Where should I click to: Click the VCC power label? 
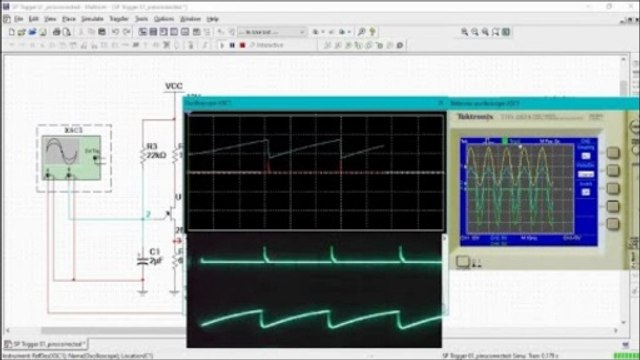pos(173,86)
